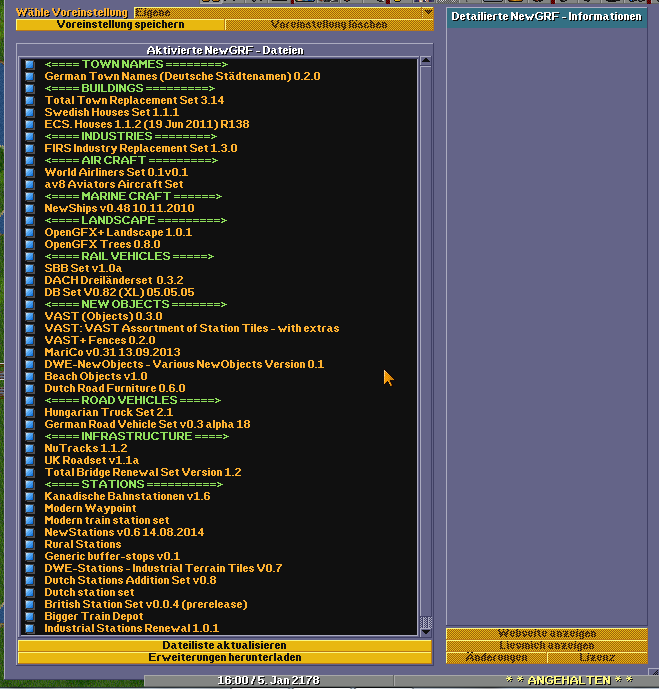Click Dateiliste aktualisieren button
The width and height of the screenshot is (659, 689).
(x=225, y=645)
